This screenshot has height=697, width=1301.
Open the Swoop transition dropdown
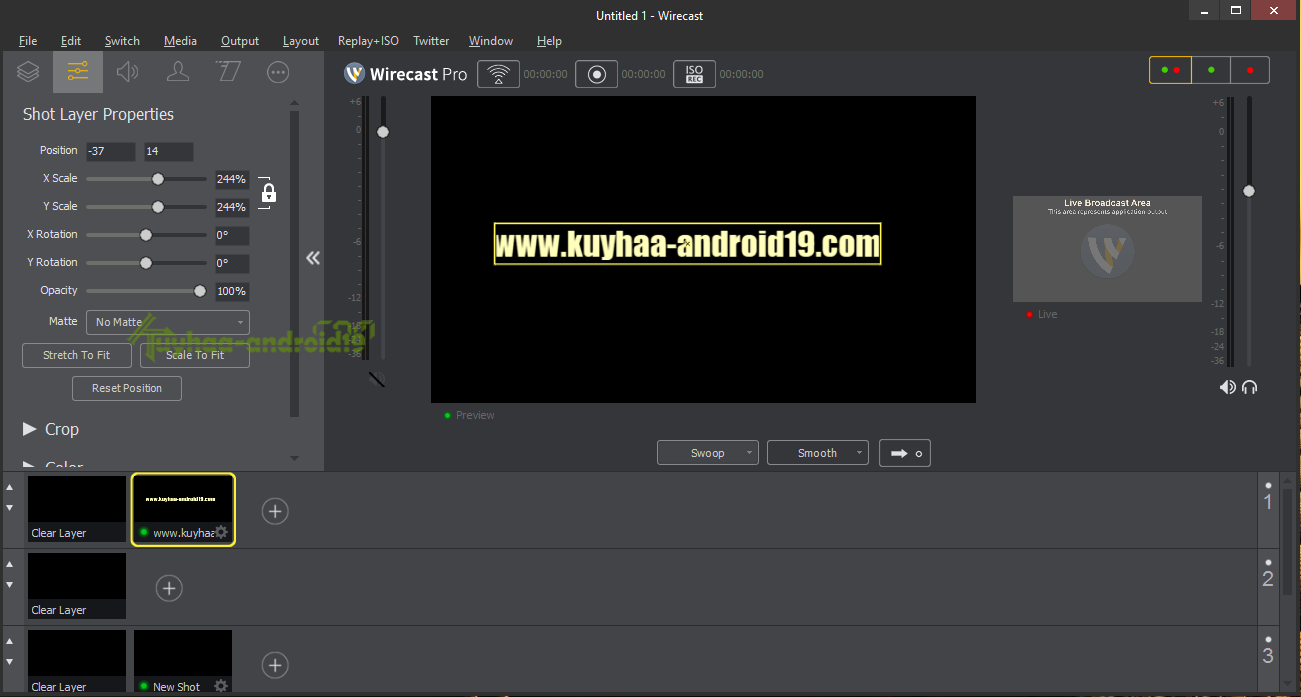point(708,453)
